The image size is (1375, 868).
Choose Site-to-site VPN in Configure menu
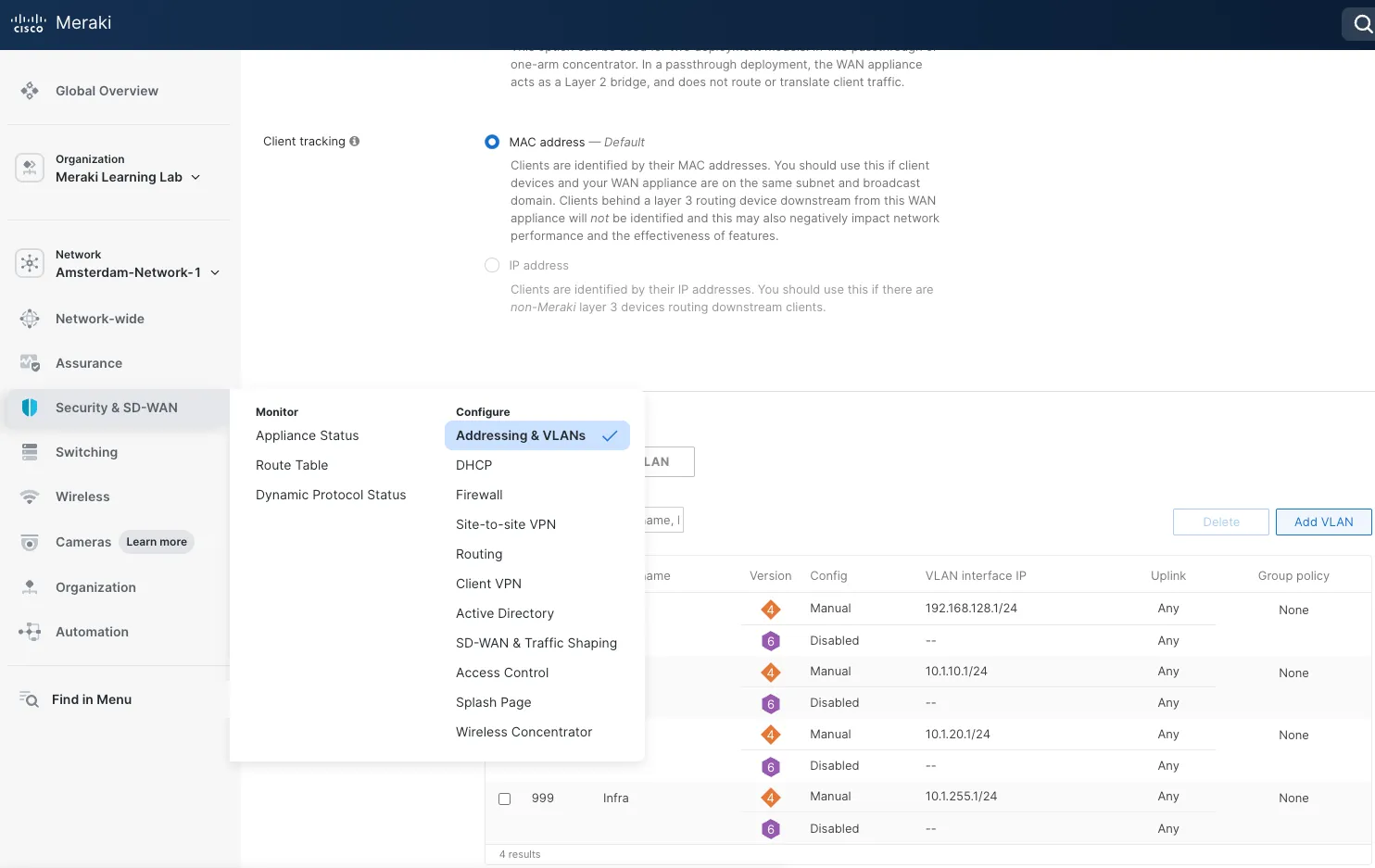506,524
